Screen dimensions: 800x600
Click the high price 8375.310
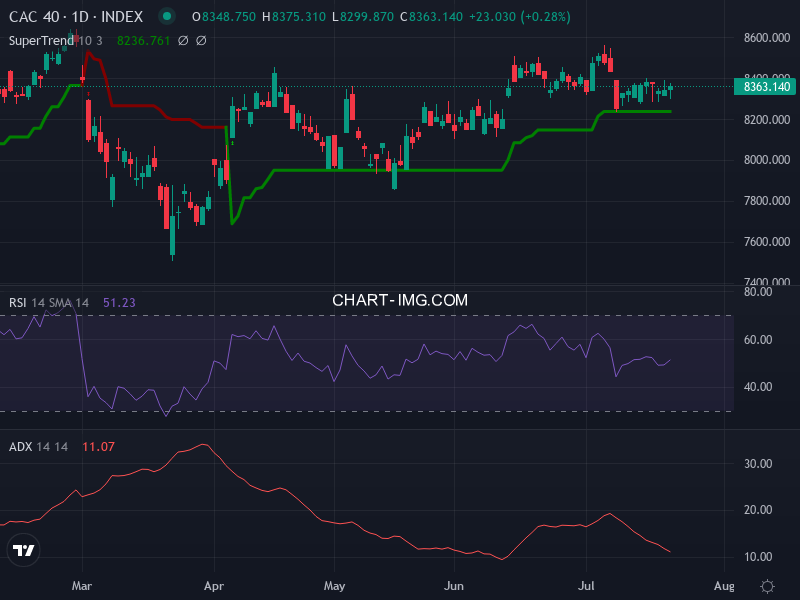298,17
